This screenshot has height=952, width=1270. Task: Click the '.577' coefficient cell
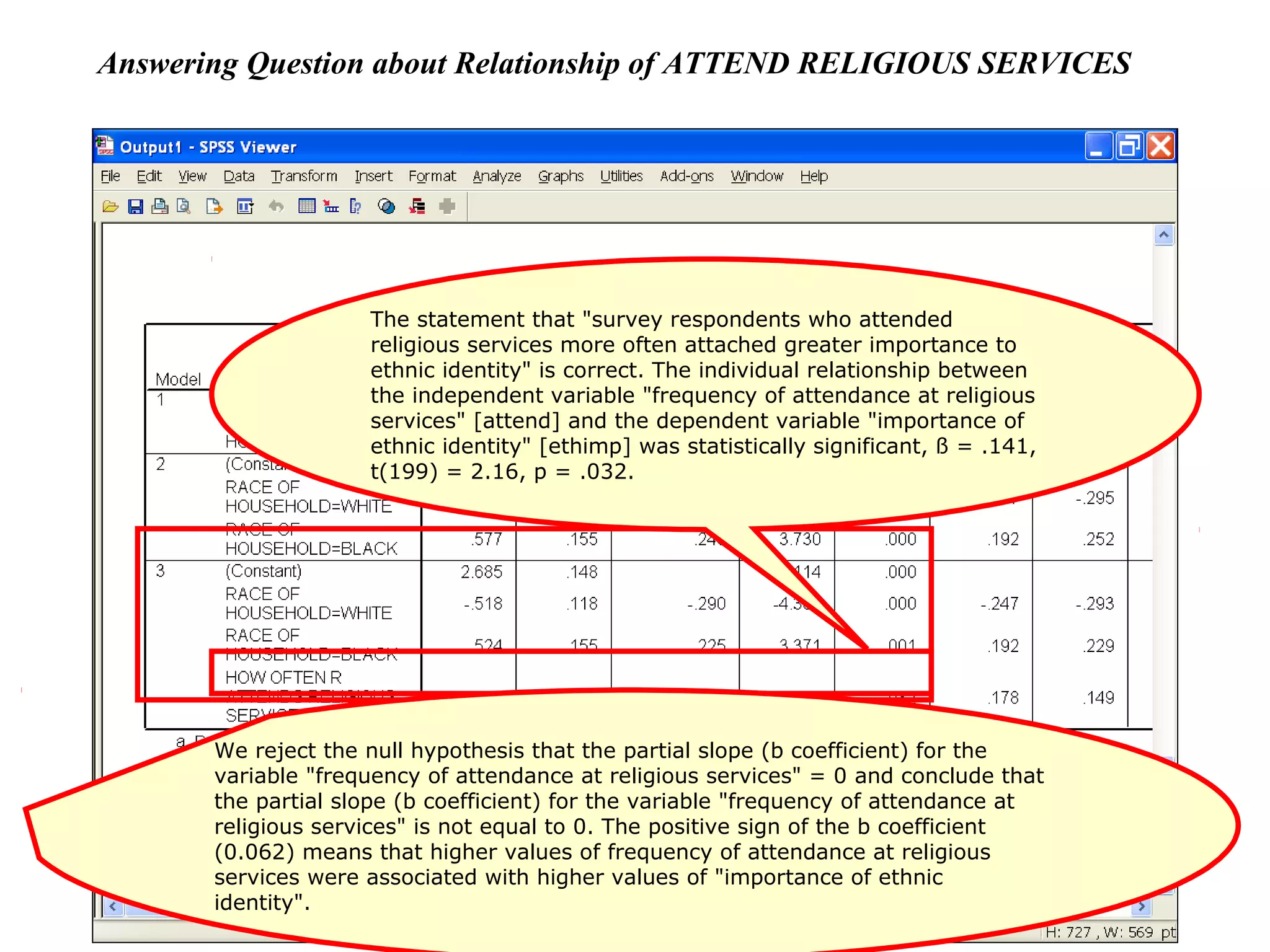click(486, 539)
